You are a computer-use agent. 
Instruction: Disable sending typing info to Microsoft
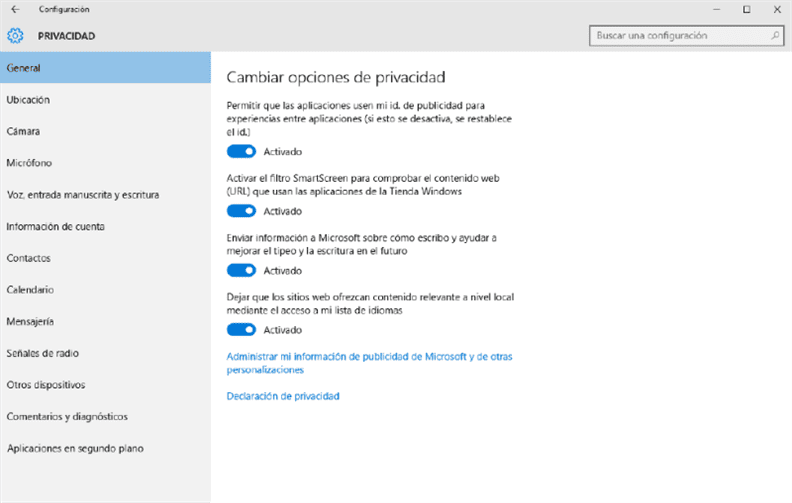[x=241, y=270]
